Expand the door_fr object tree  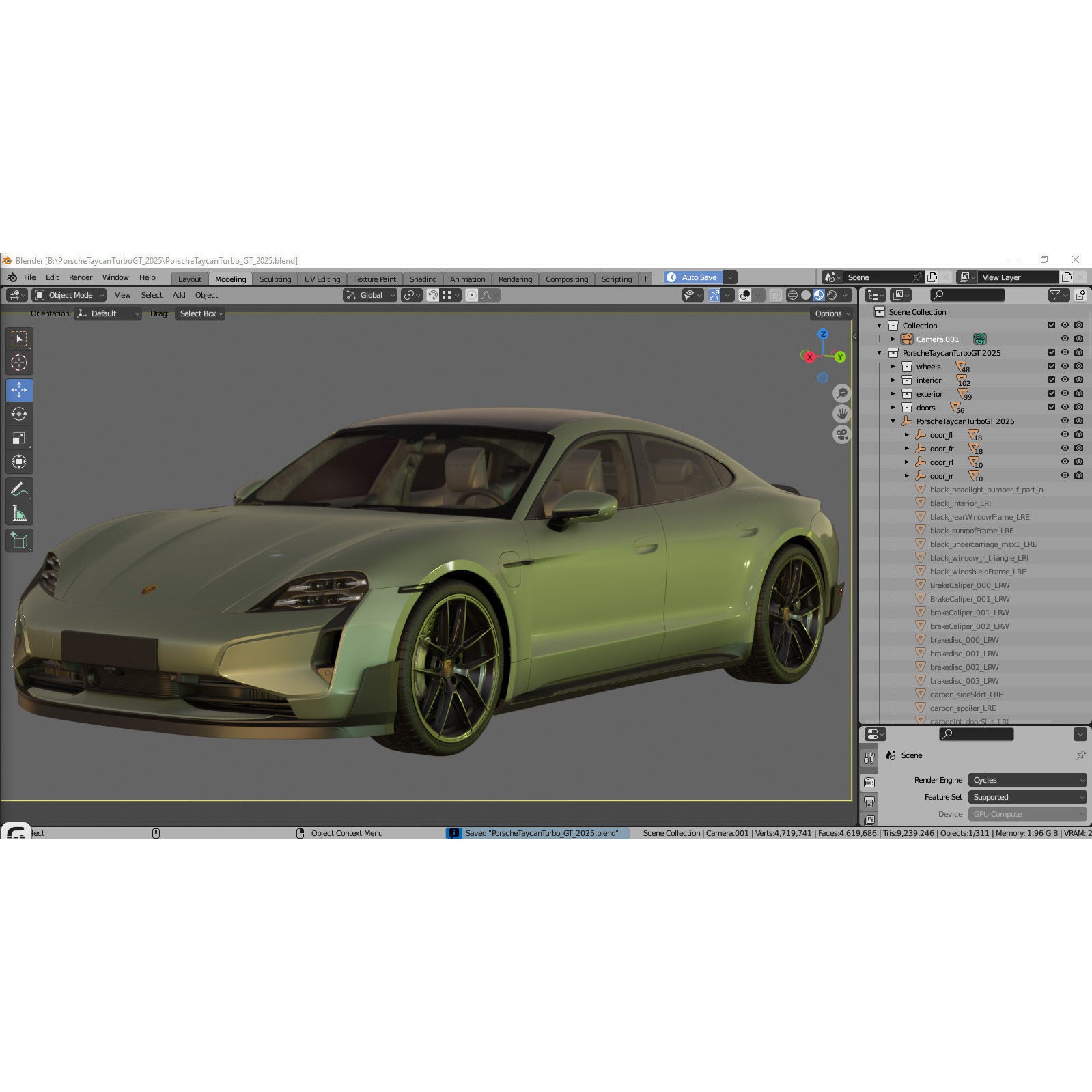pyautogui.click(x=906, y=449)
